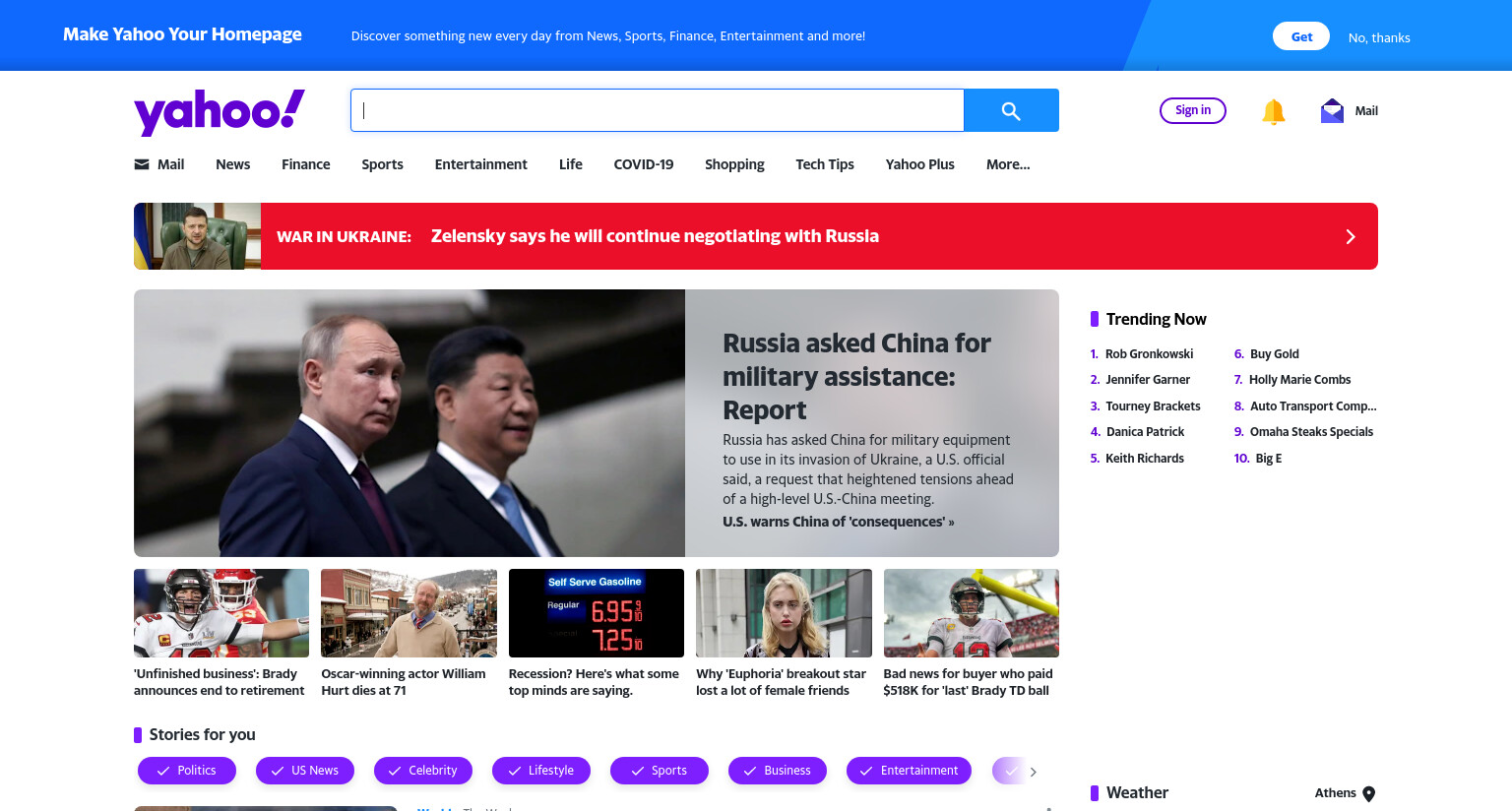Open the Zelensky thumbnail in the banner
The image size is (1512, 811).
click(x=197, y=236)
